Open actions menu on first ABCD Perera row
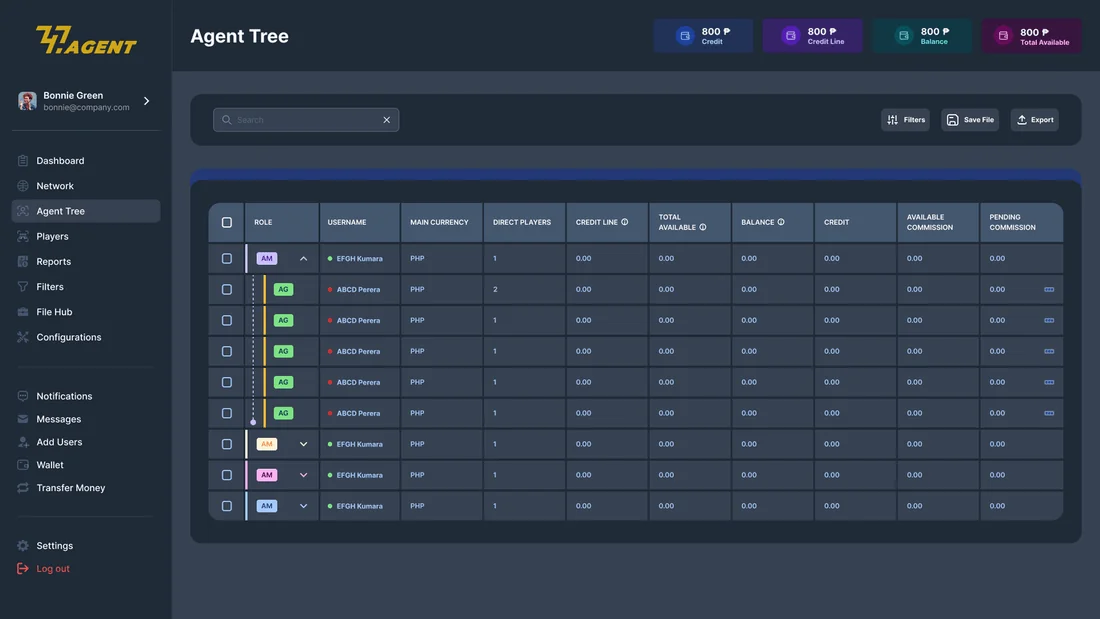This screenshot has width=1100, height=619. tap(1049, 289)
